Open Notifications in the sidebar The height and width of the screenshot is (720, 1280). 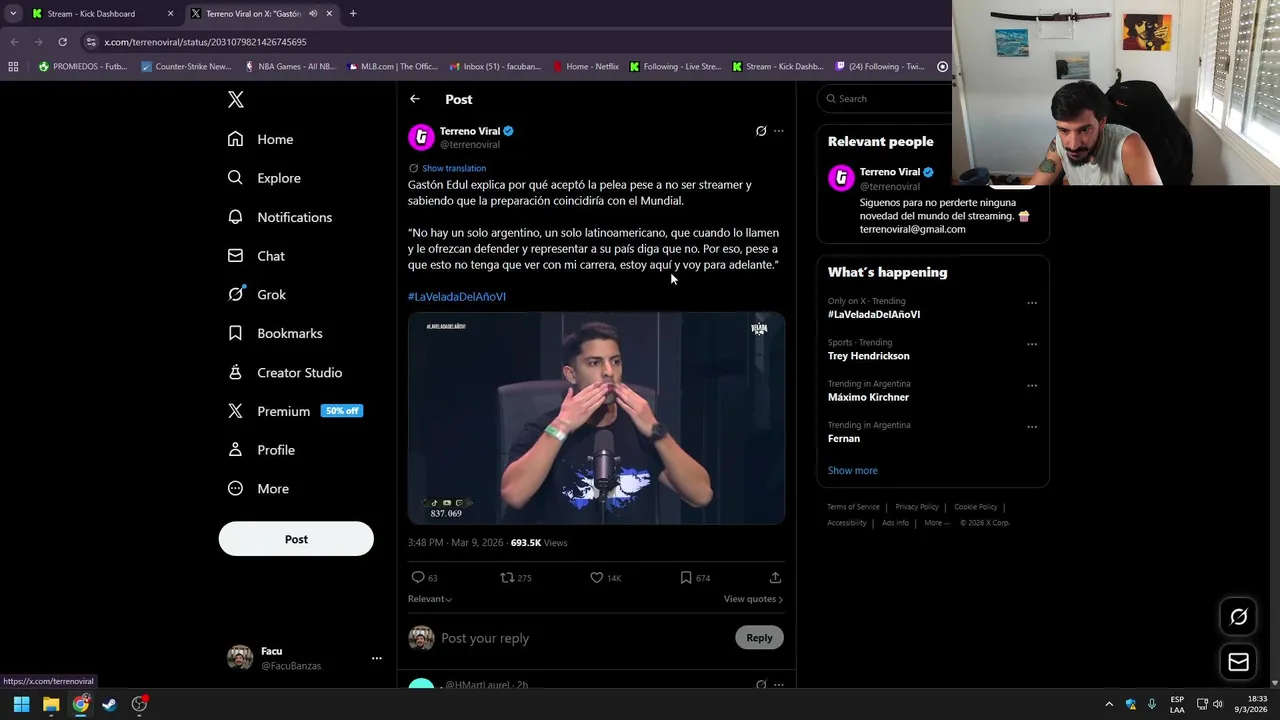coord(294,217)
